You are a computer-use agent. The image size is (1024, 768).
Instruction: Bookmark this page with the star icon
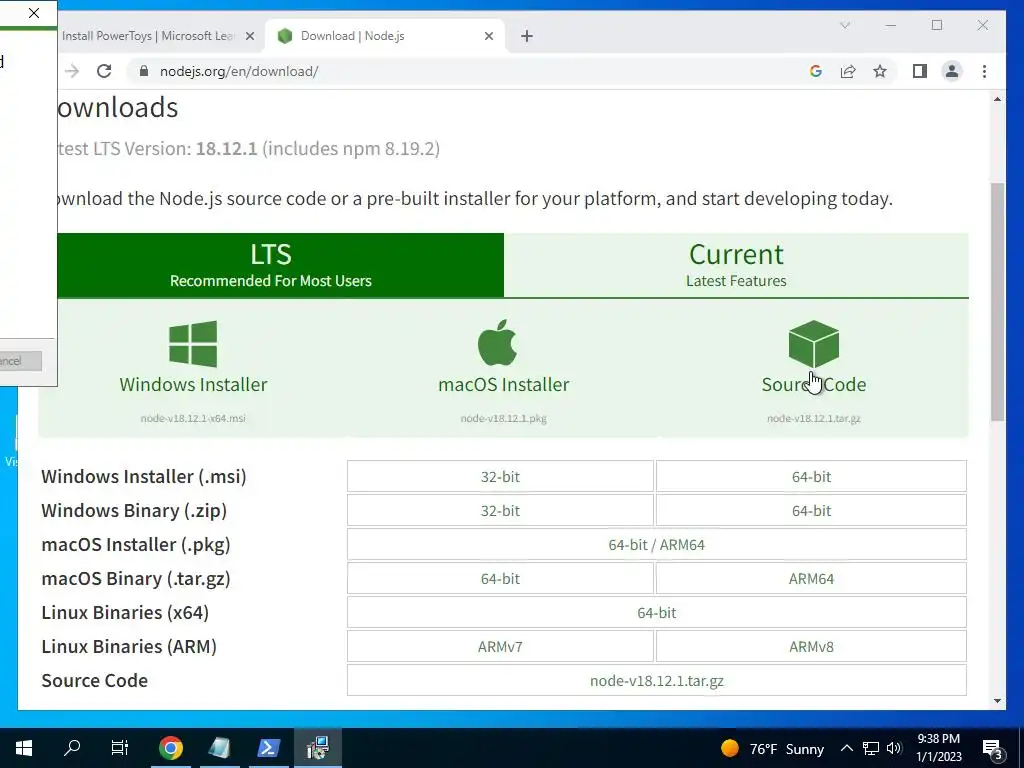pos(880,71)
